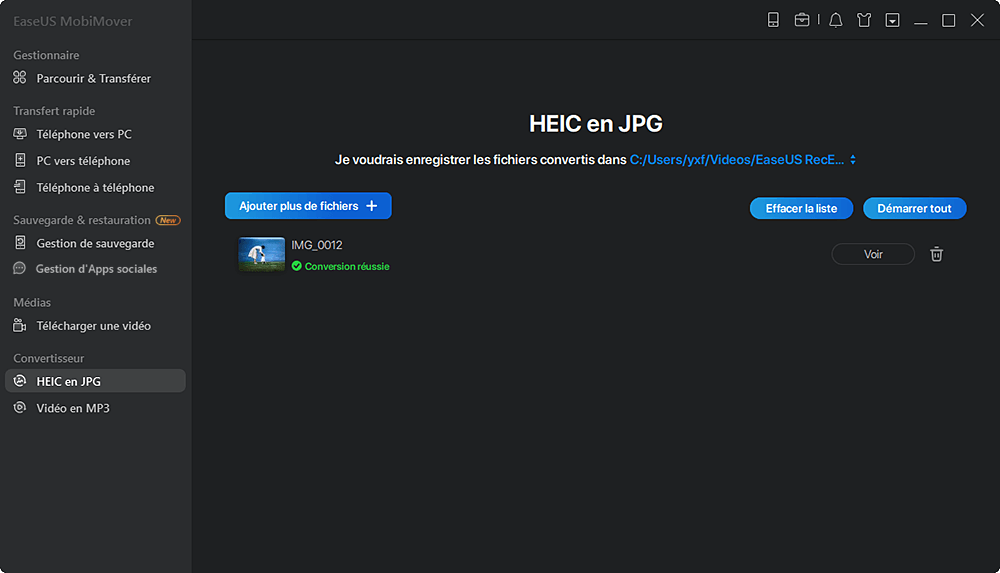Click the C:/Users/yxf/Videos save path link
The width and height of the screenshot is (1000, 573).
click(737, 160)
